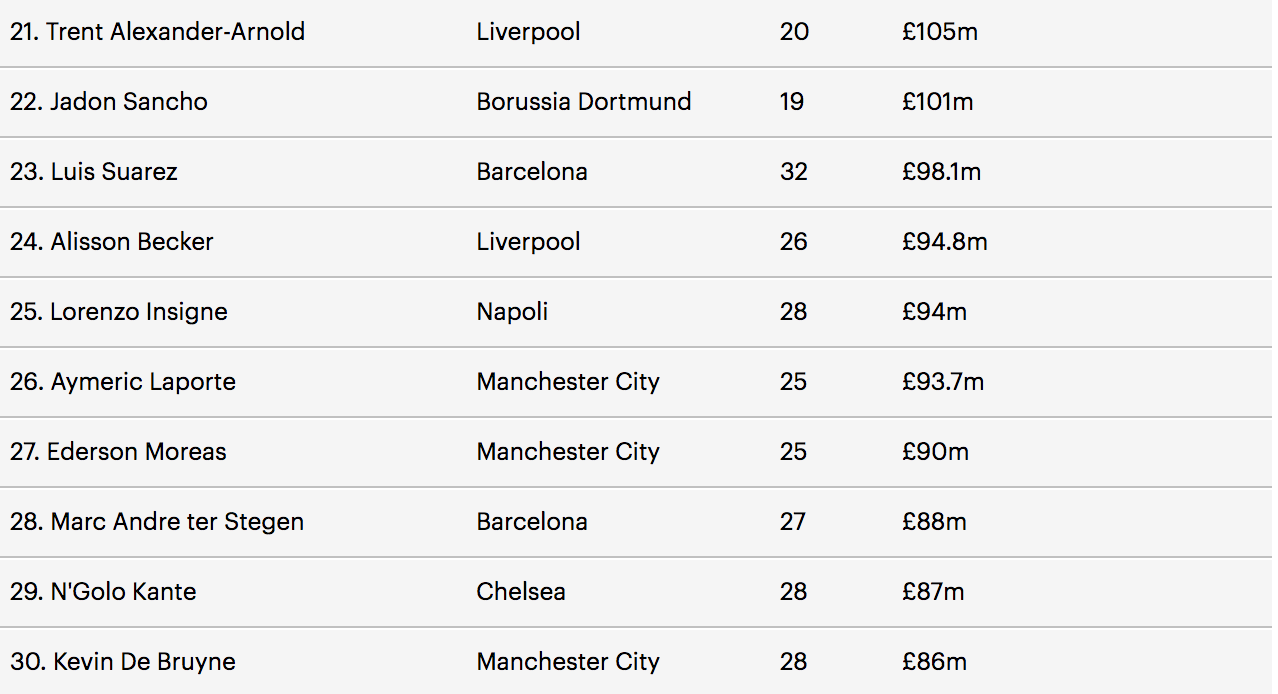The image size is (1278, 694).
Task: Click the N'Golo Kante entry
Action: tap(103, 592)
